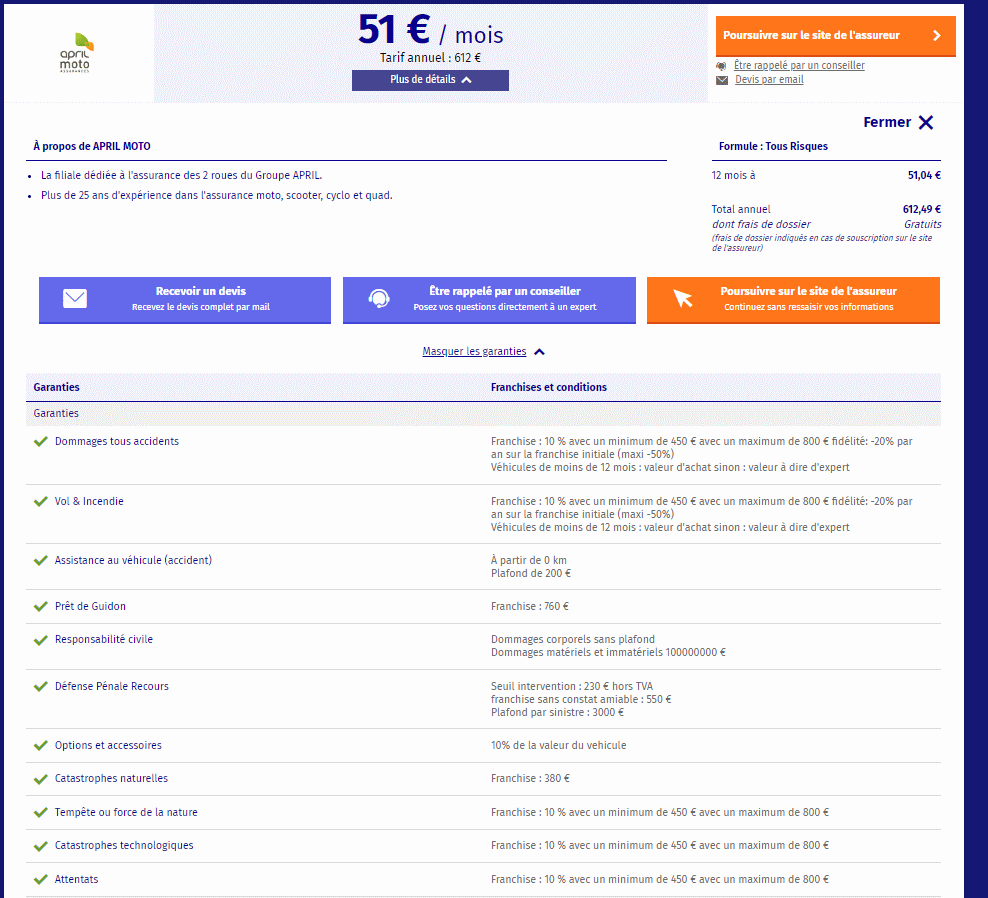
Task: Click the April Moto logo
Action: (x=76, y=54)
